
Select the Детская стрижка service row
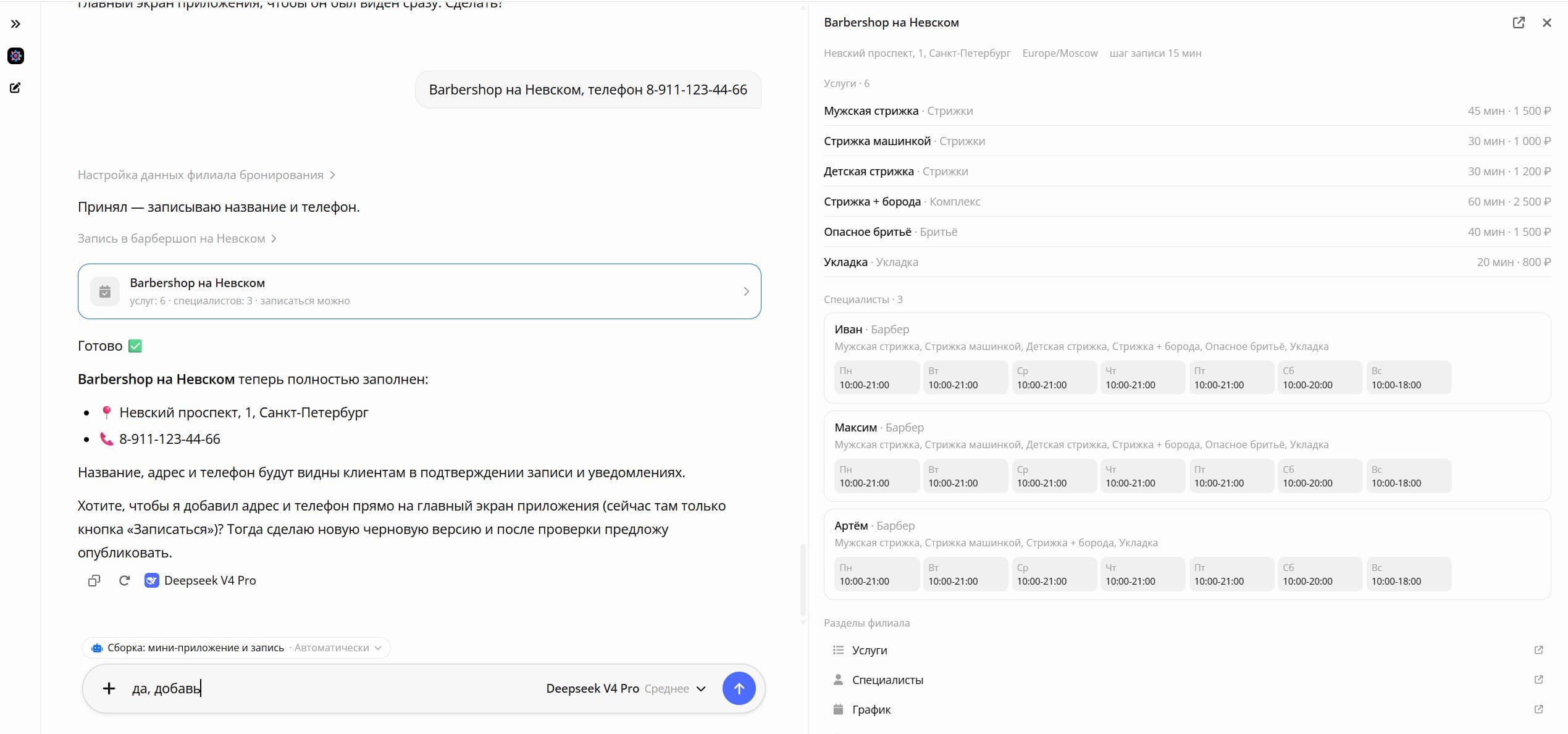[x=1188, y=172]
